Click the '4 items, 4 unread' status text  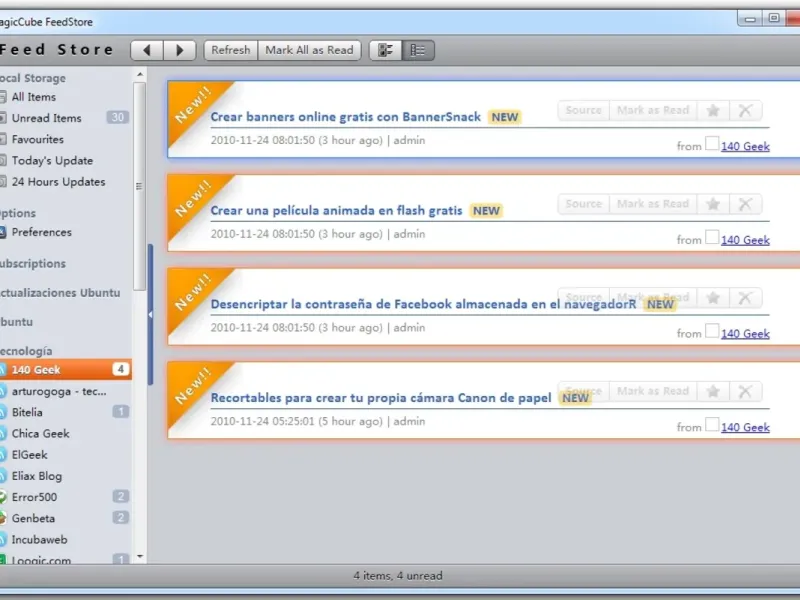(398, 576)
